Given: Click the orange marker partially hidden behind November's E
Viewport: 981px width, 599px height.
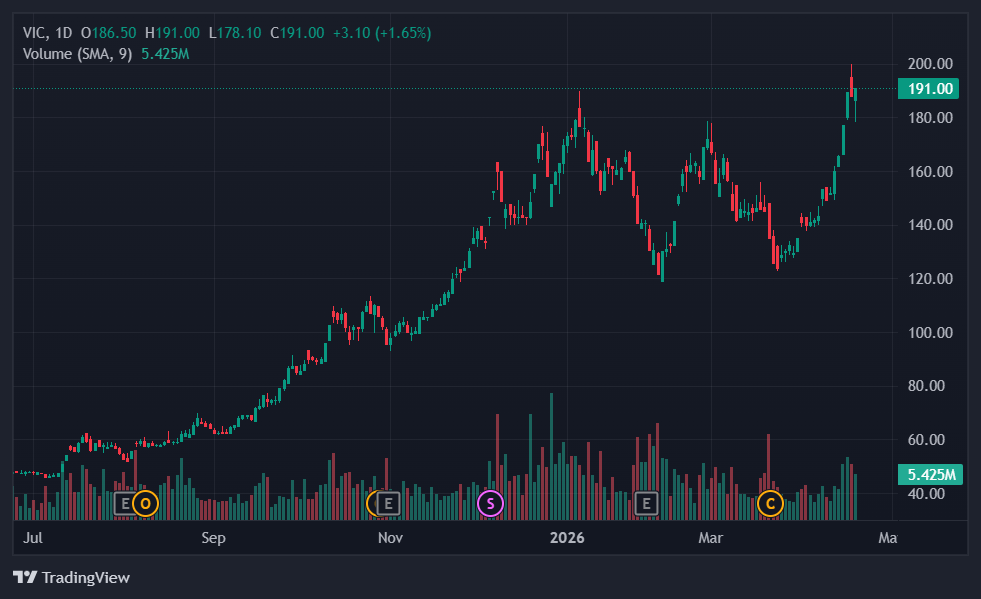Looking at the screenshot, I should tap(374, 503).
